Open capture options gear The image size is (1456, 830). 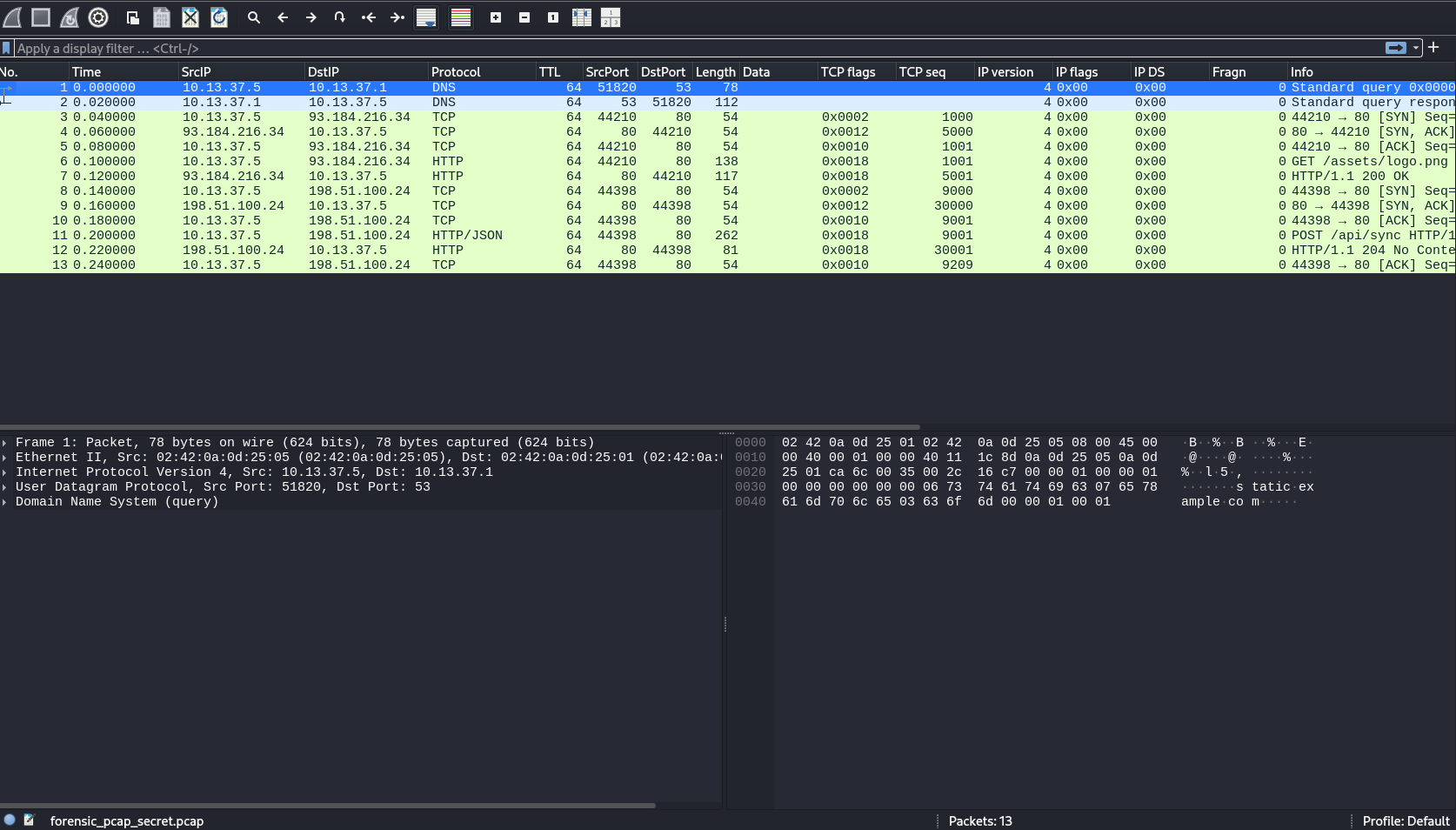[98, 17]
